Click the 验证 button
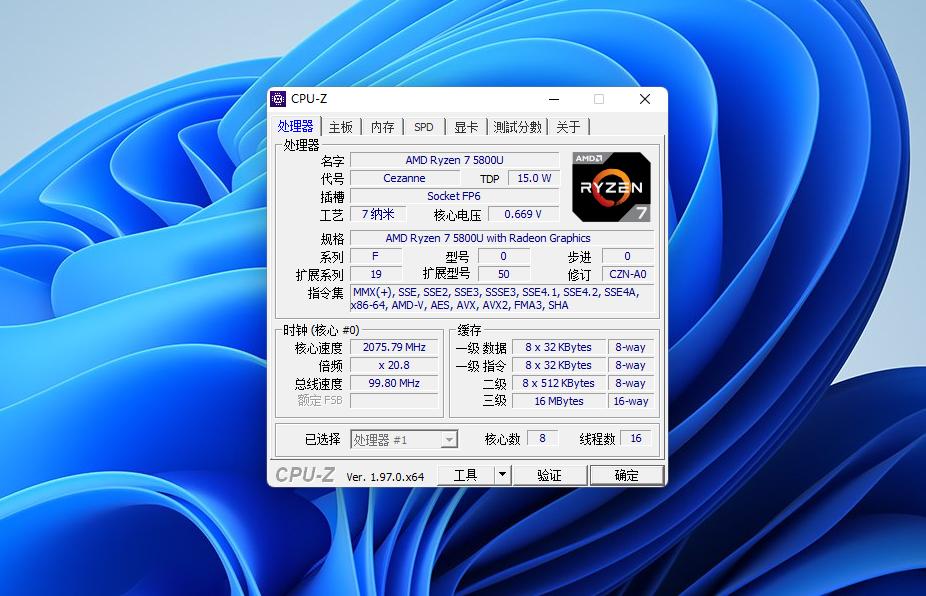This screenshot has width=926, height=596. [550, 474]
